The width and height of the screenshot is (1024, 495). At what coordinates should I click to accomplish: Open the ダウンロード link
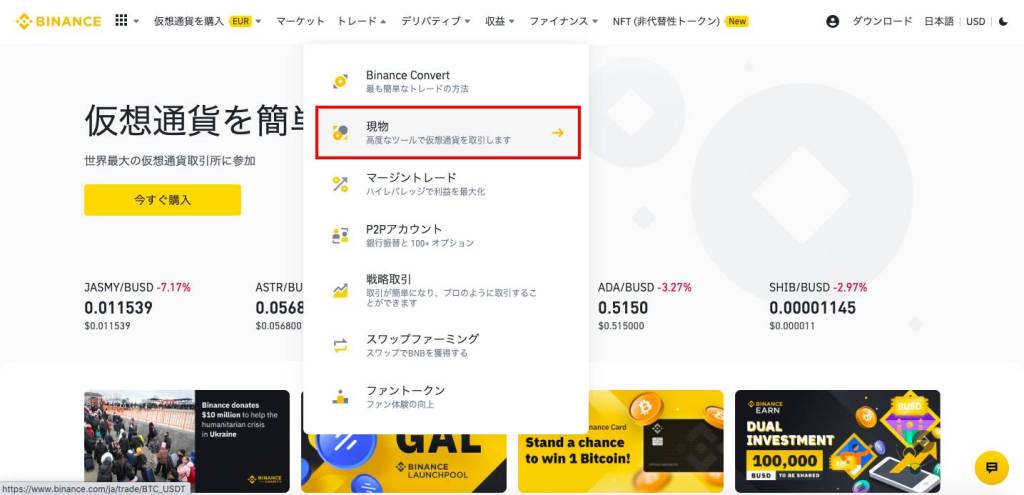(x=882, y=21)
